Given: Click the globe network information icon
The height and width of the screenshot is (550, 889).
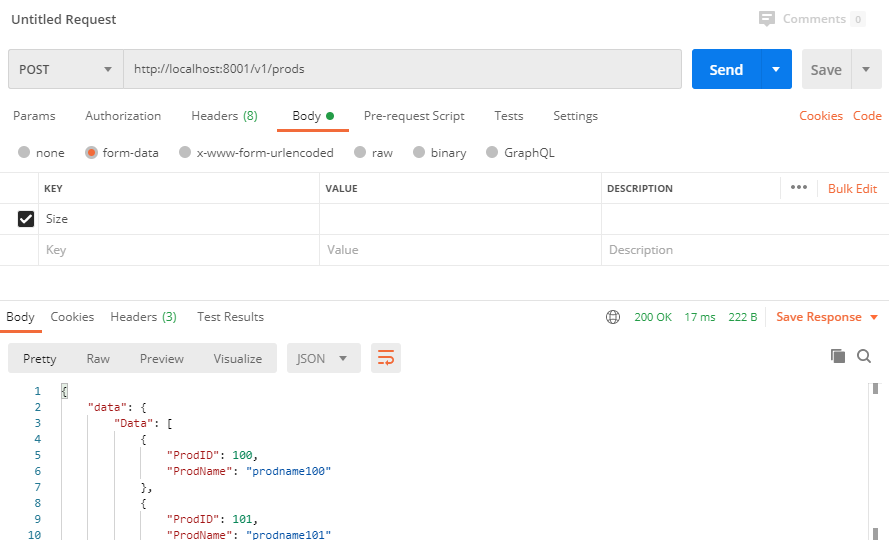Looking at the screenshot, I should [613, 317].
